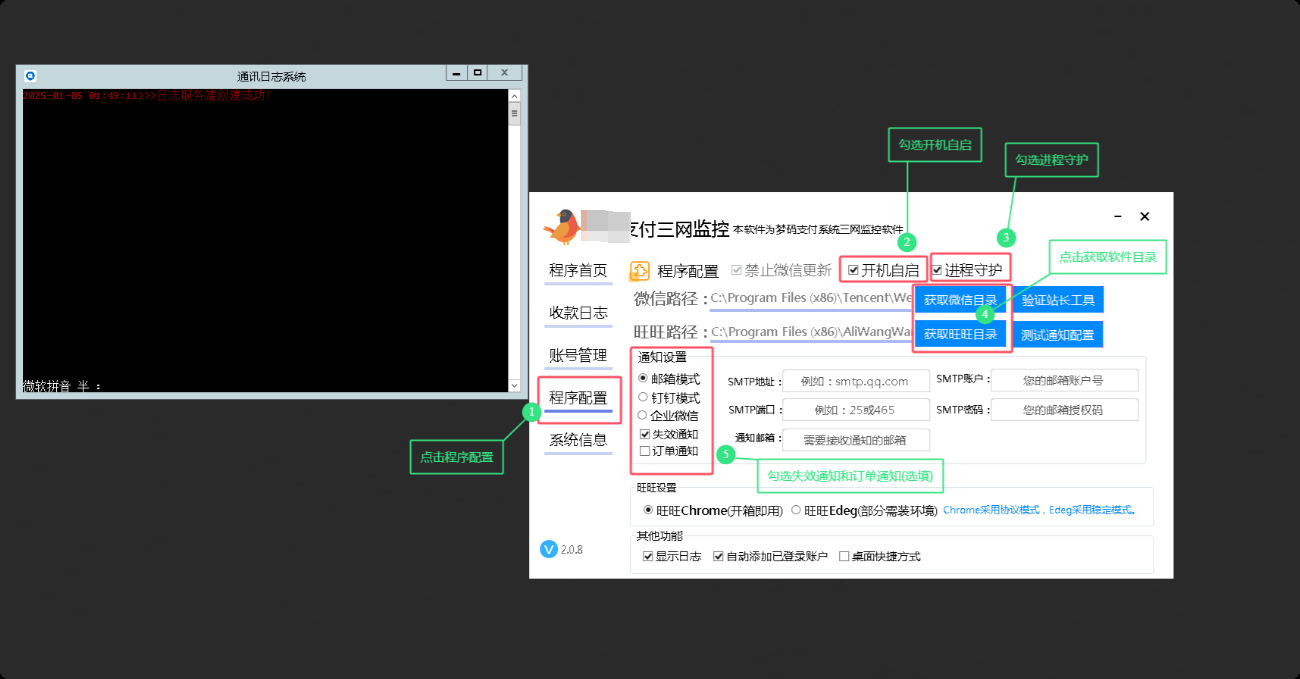Viewport: 1300px width, 679px height.
Task: Focus the SMTP地址 input field
Action: point(856,381)
